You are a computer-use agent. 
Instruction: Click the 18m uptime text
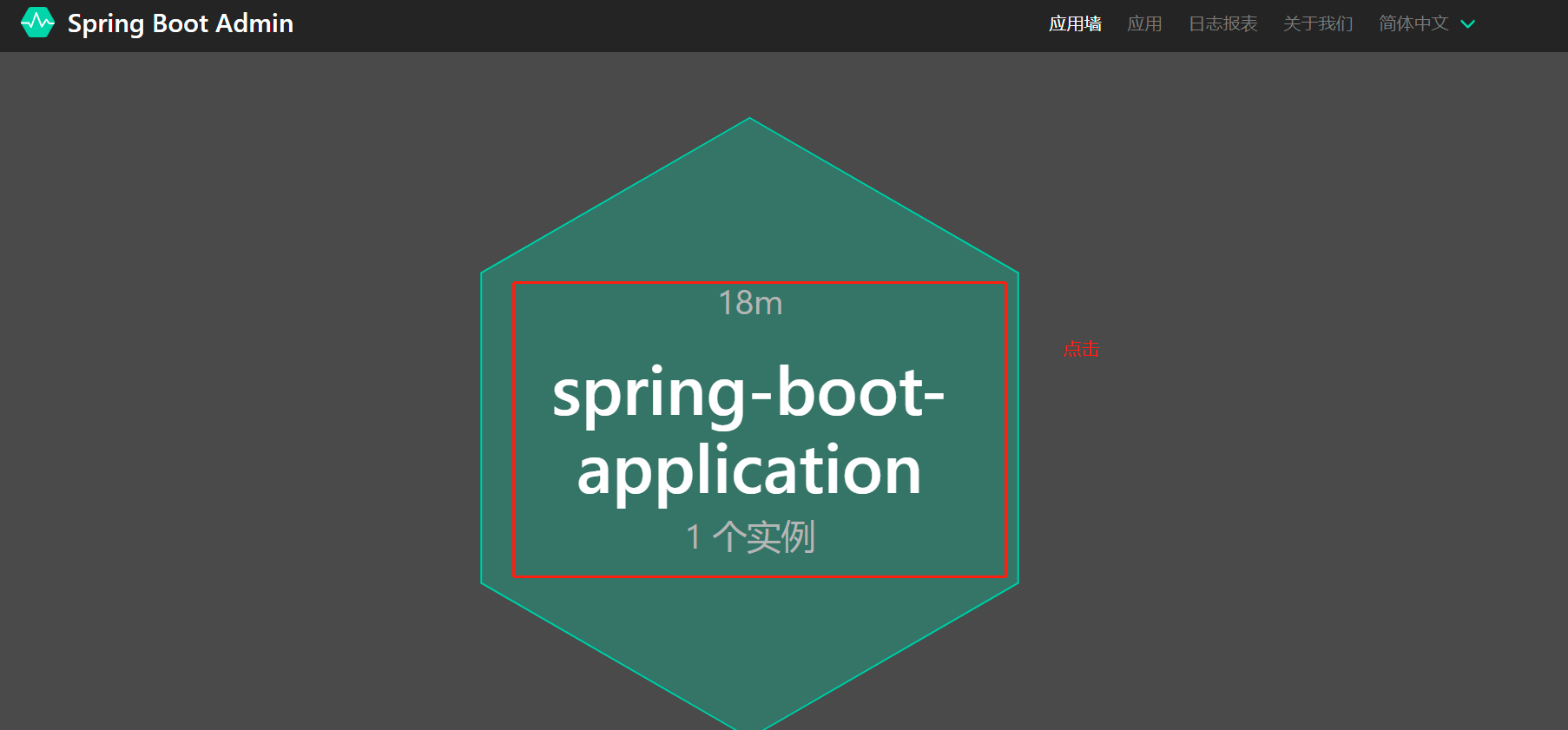[x=750, y=303]
